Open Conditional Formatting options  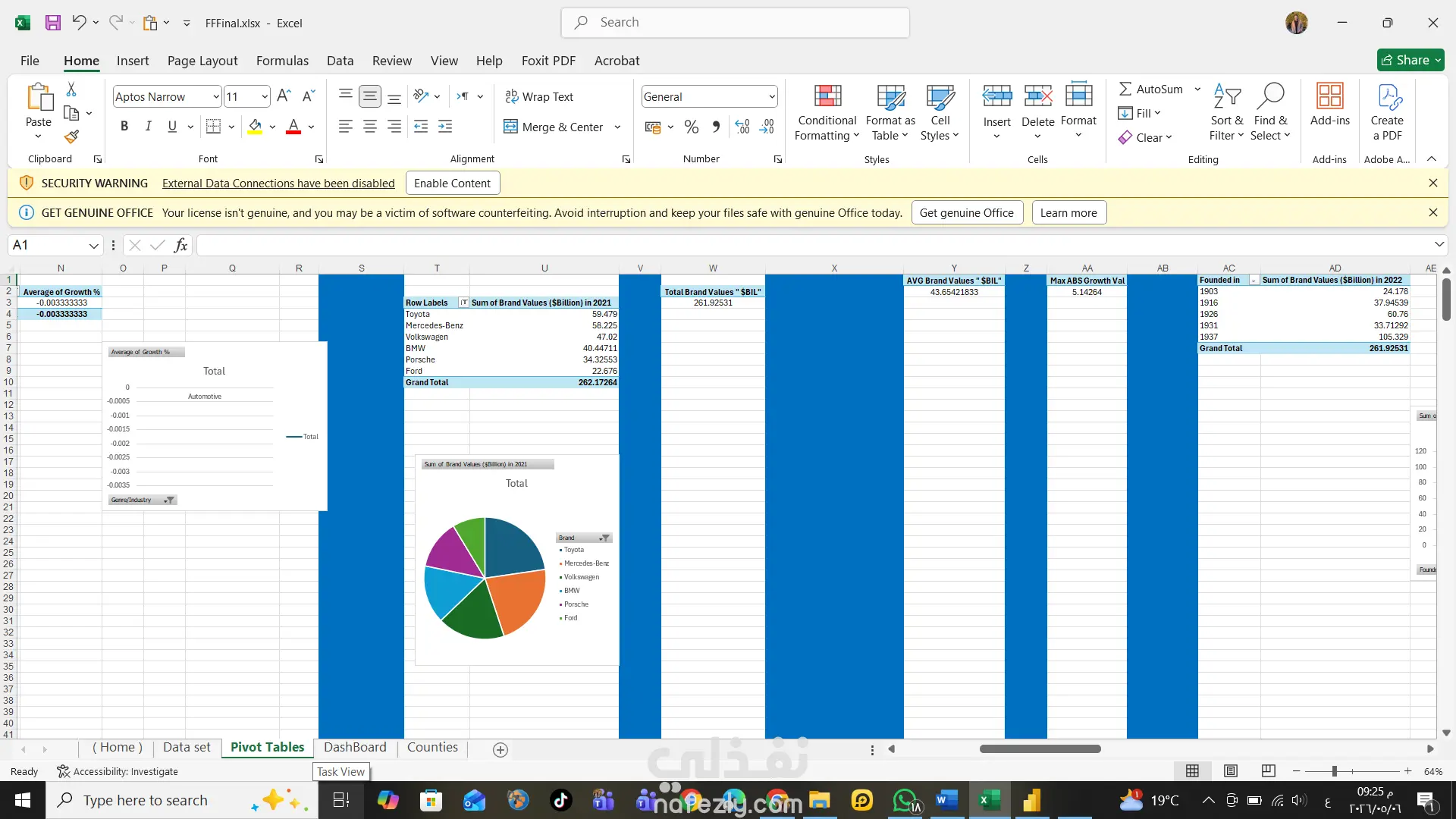click(x=827, y=112)
